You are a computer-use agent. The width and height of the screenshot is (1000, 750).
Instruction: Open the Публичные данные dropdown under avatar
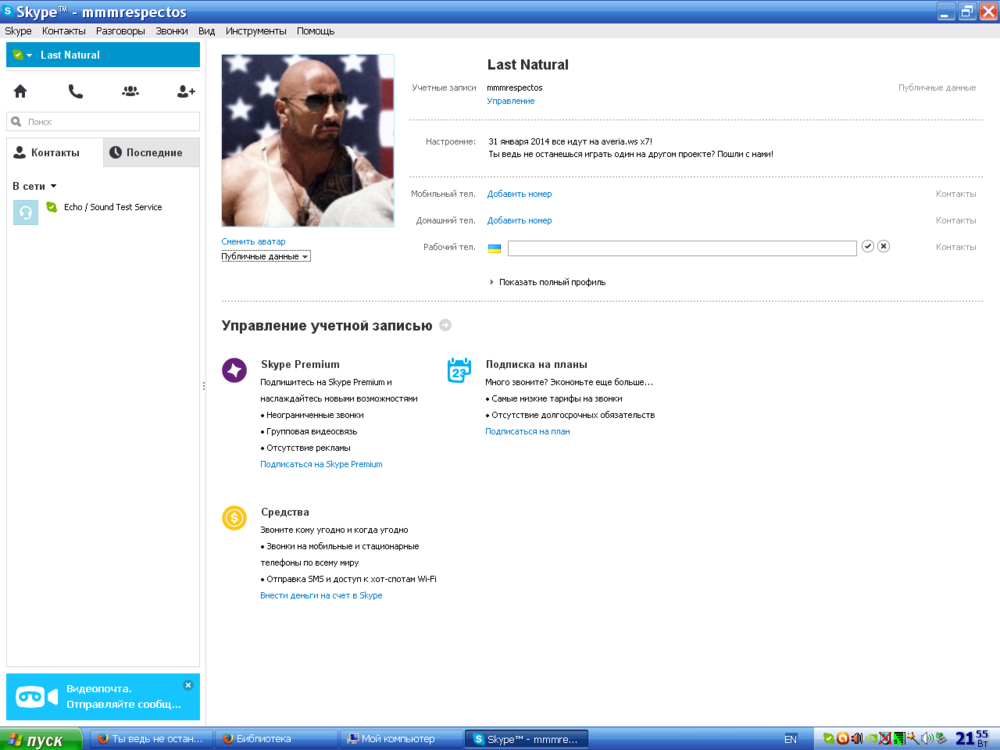[x=265, y=256]
